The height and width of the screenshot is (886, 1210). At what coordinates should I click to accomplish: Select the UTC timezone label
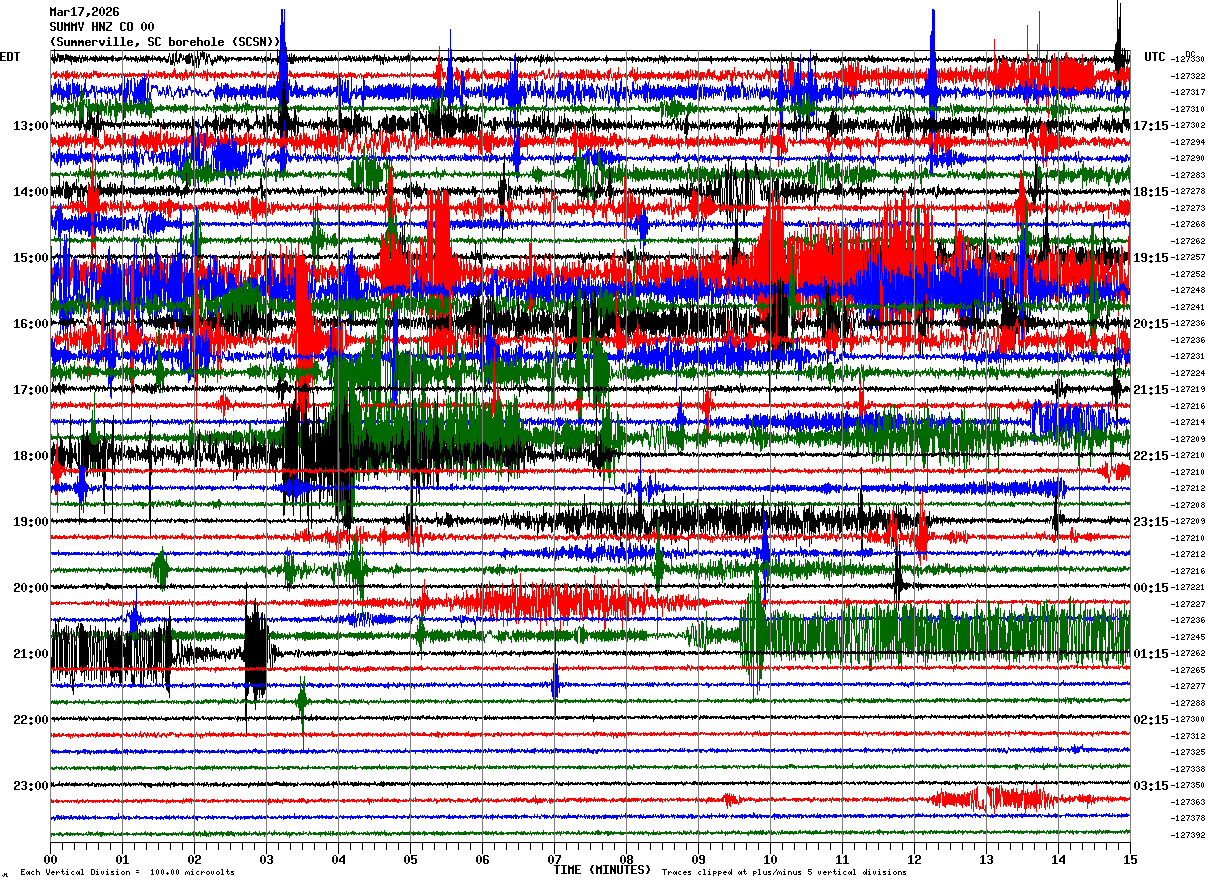1155,57
